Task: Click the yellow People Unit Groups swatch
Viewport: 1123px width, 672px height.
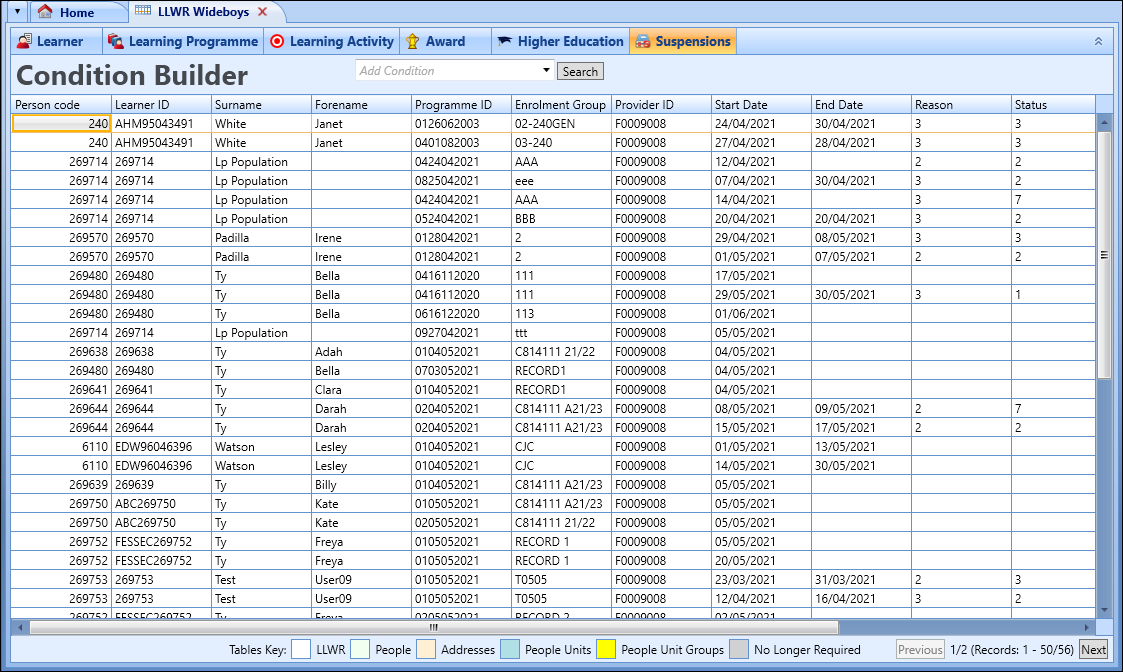Action: point(606,650)
